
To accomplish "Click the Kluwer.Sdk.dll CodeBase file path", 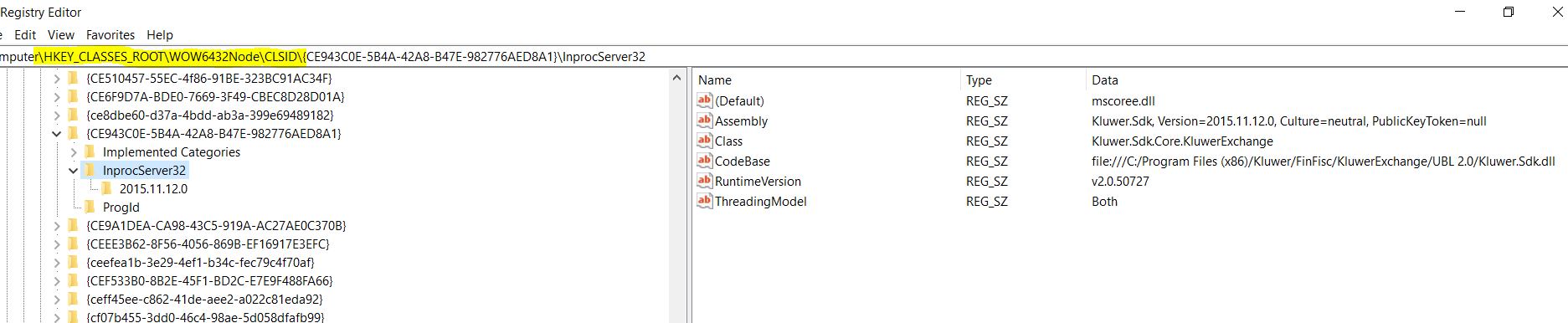I will coord(1323,161).
